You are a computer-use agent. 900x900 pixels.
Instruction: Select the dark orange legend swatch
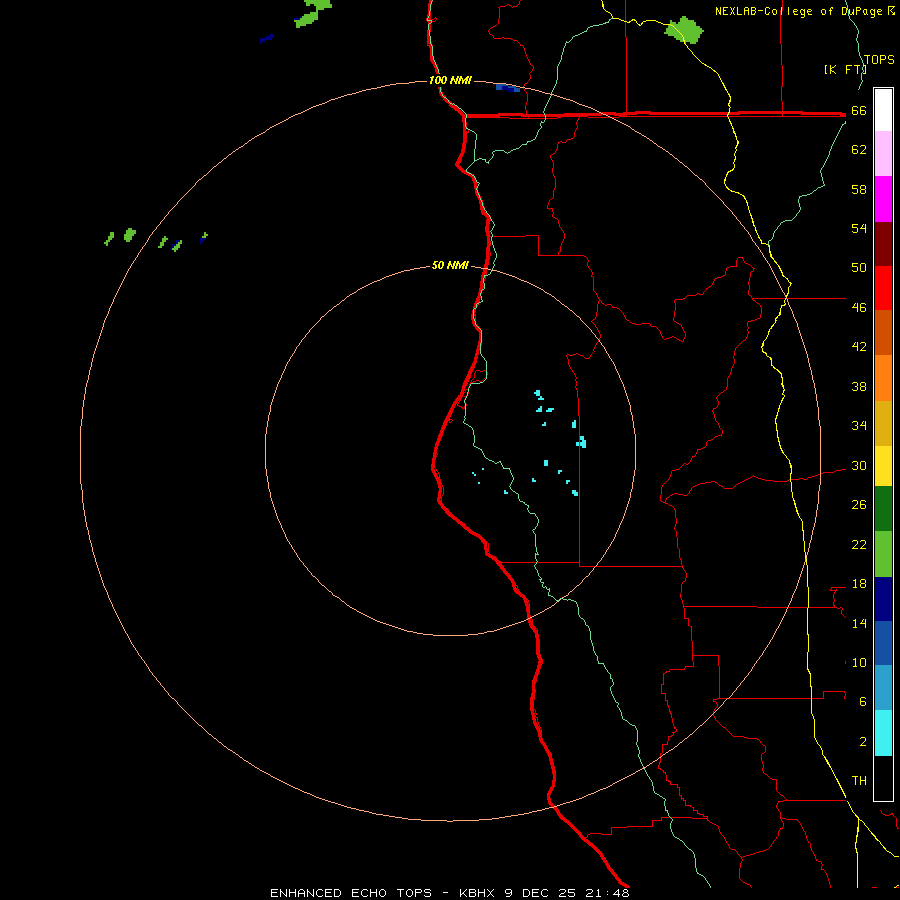[883, 332]
